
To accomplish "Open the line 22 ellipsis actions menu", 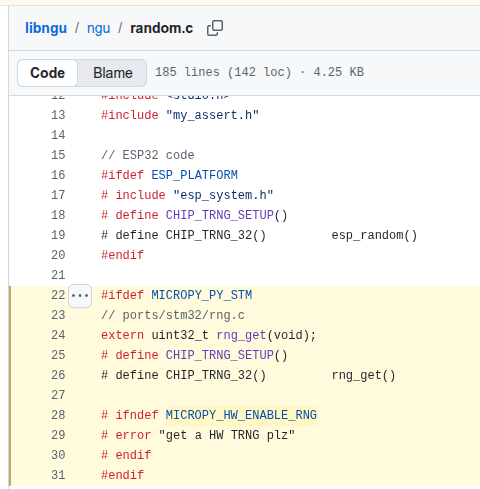I will coord(80,296).
